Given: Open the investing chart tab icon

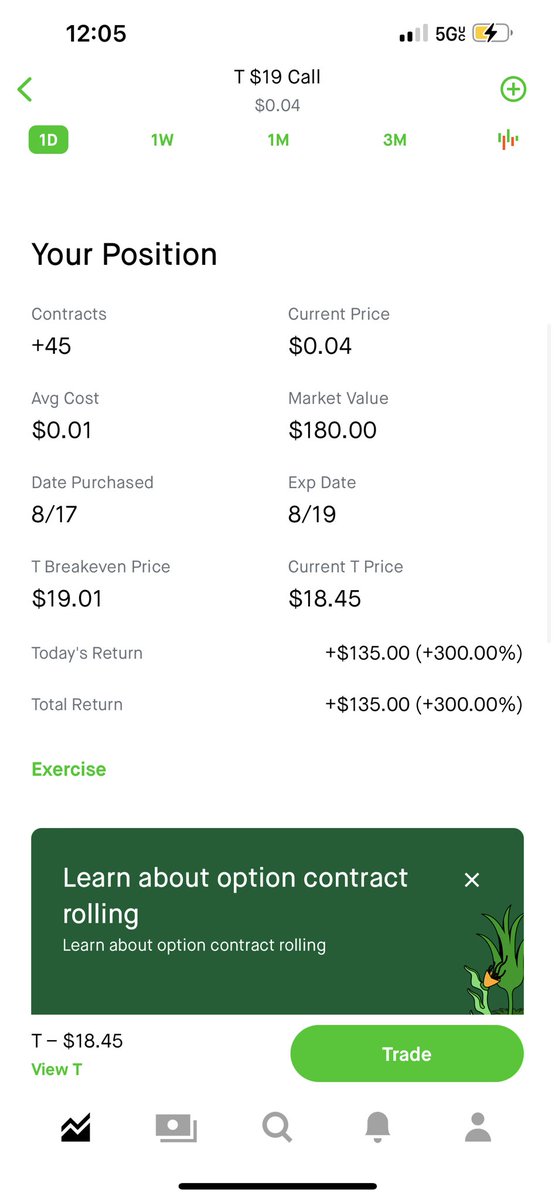Looking at the screenshot, I should coord(76,1128).
